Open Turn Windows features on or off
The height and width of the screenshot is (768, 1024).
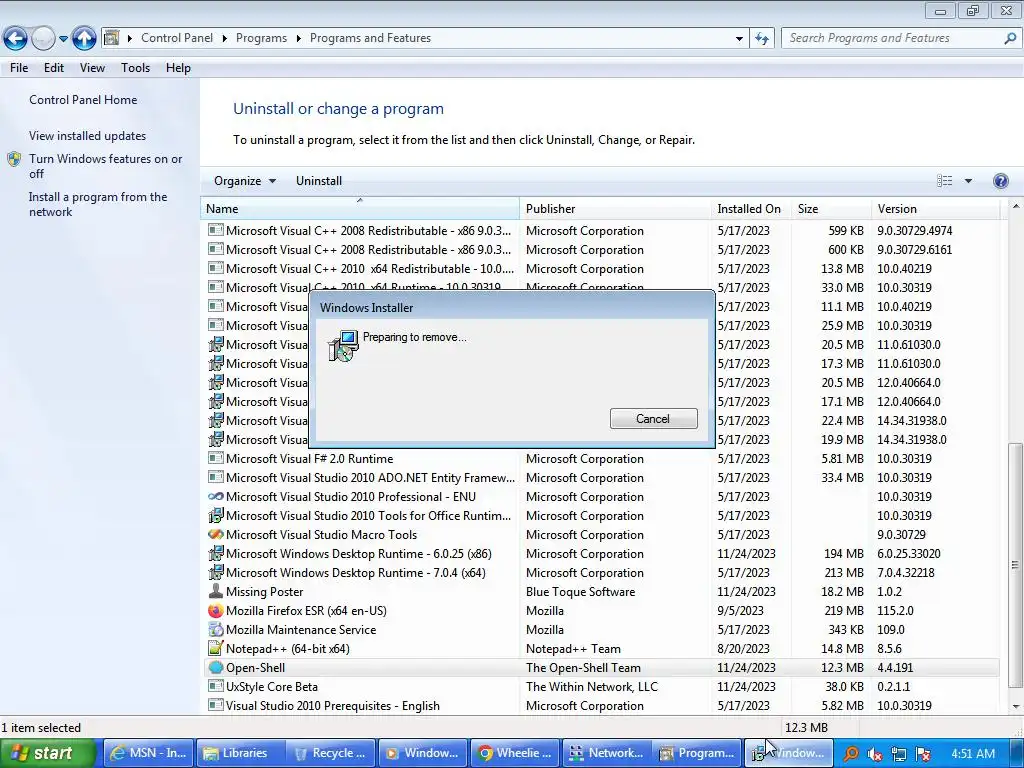(x=105, y=166)
